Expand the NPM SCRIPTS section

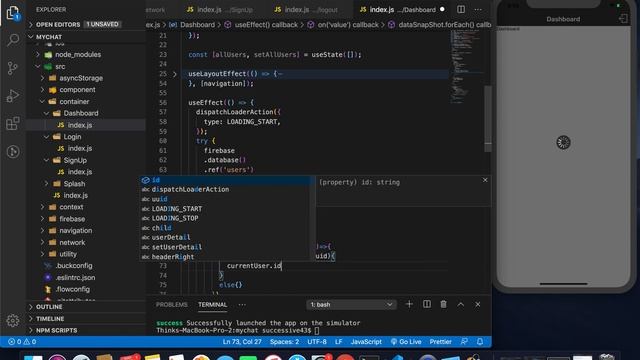(x=56, y=331)
